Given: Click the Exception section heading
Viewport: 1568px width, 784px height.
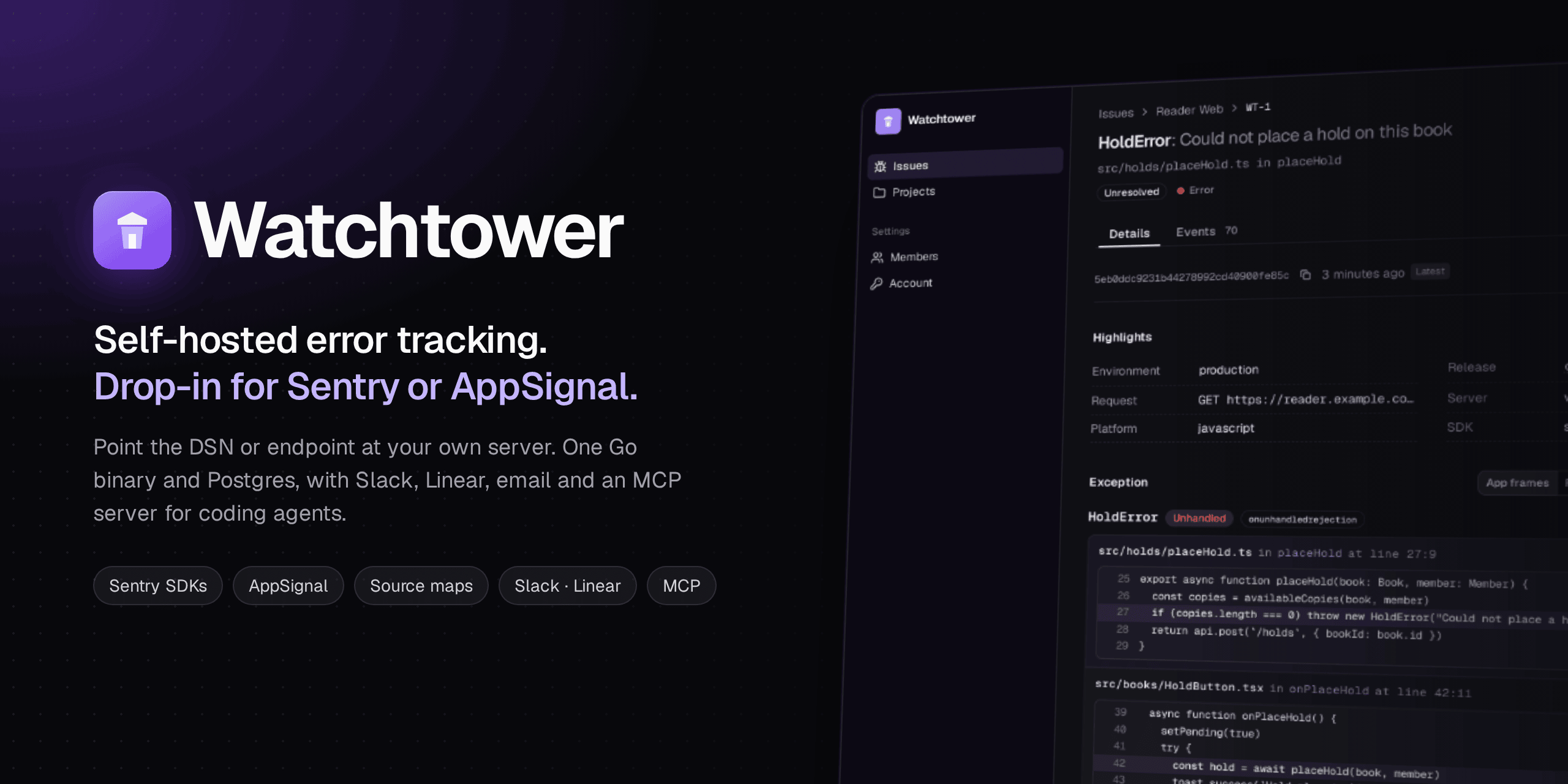Looking at the screenshot, I should click(1118, 482).
